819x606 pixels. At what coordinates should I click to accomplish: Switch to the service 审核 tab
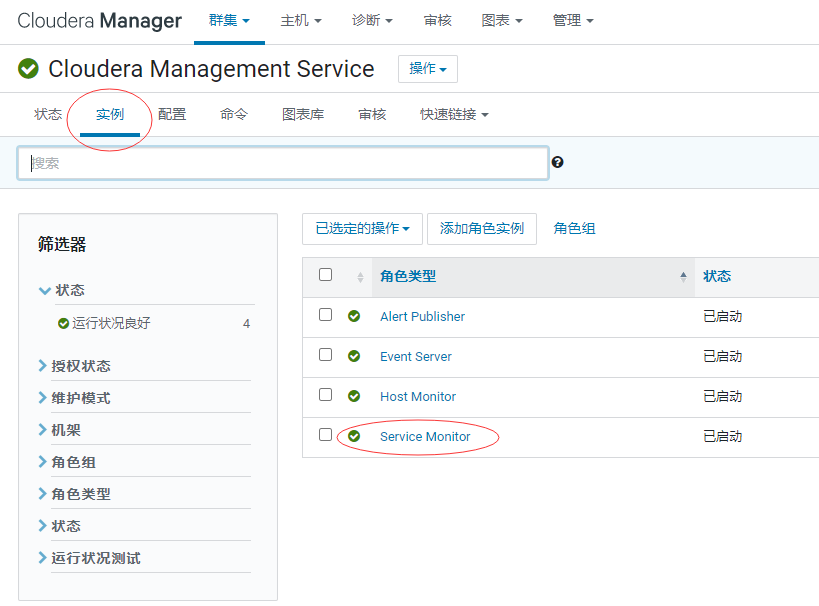coord(372,114)
